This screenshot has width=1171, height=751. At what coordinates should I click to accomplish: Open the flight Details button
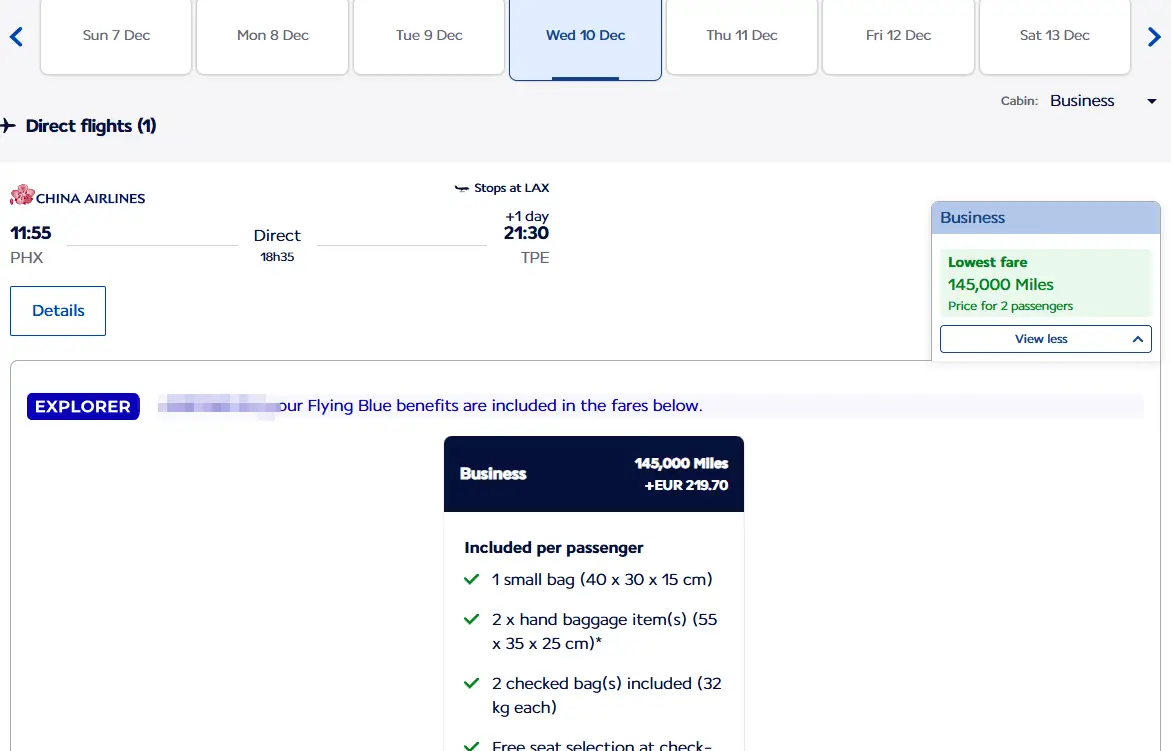pyautogui.click(x=58, y=311)
